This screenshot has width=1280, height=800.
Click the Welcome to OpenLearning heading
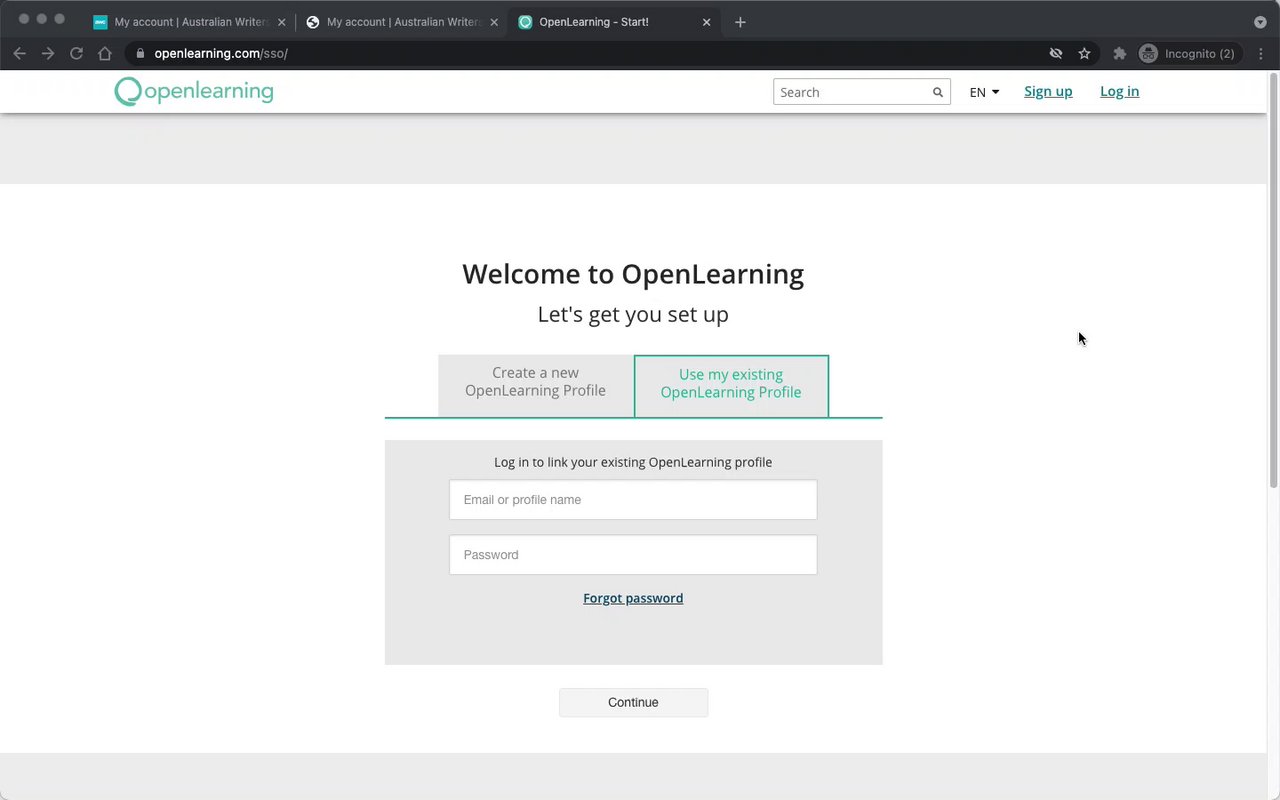[633, 274]
